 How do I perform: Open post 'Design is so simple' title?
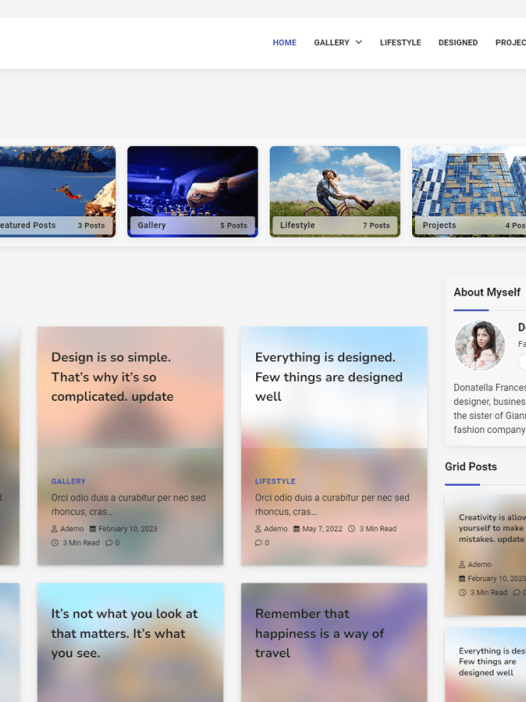pyautogui.click(x=112, y=377)
